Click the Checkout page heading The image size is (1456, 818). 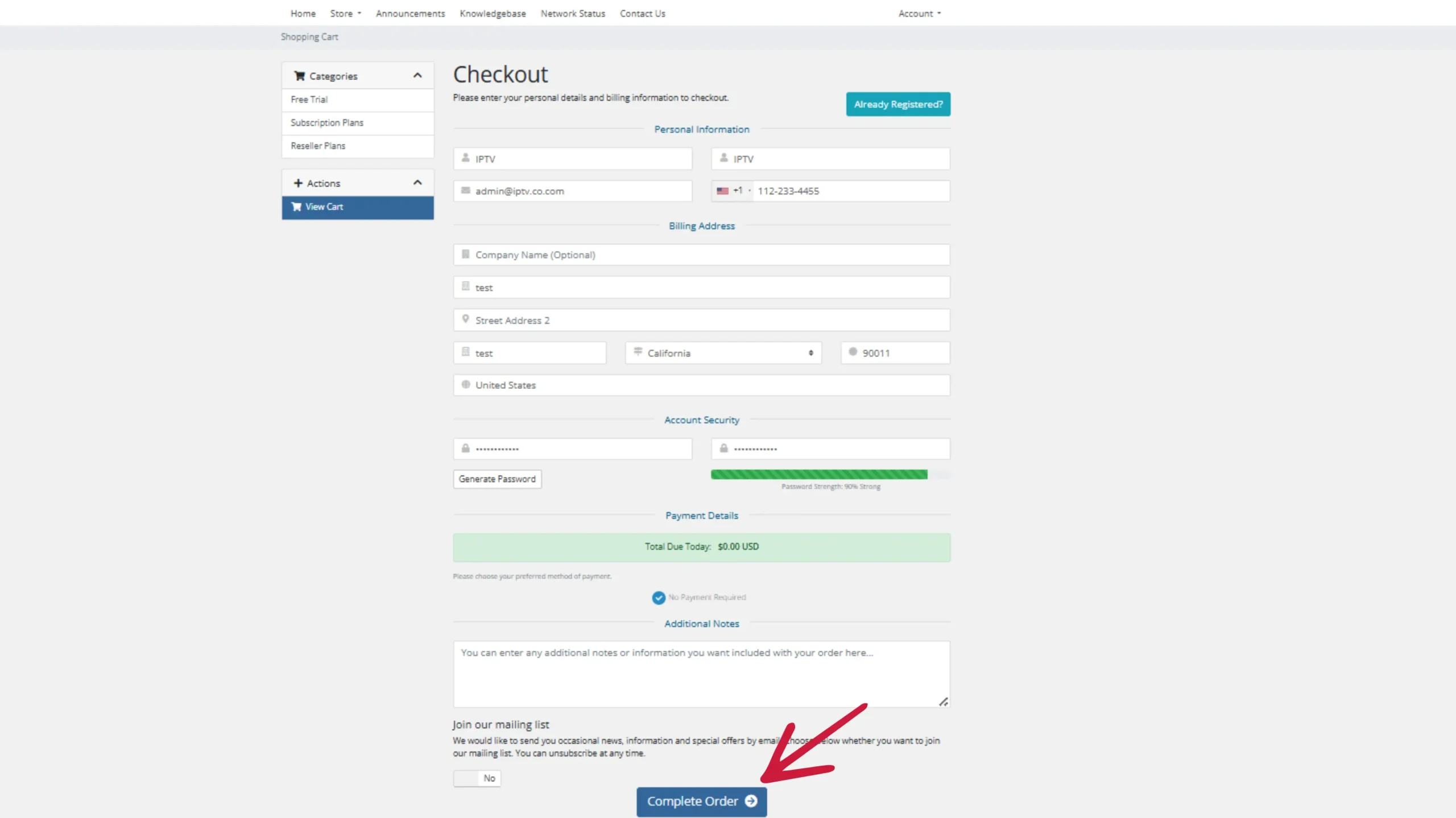tap(500, 74)
